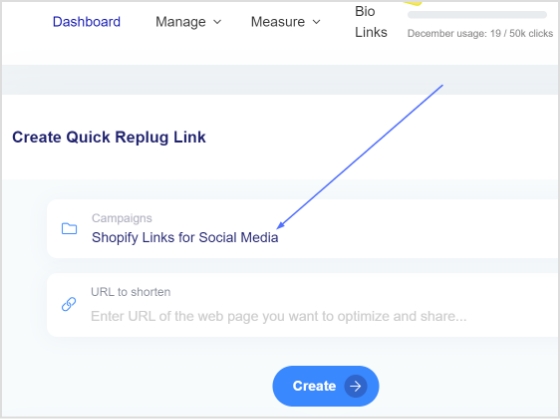The height and width of the screenshot is (419, 560).
Task: Click the December usage clicks text
Action: pos(480,34)
